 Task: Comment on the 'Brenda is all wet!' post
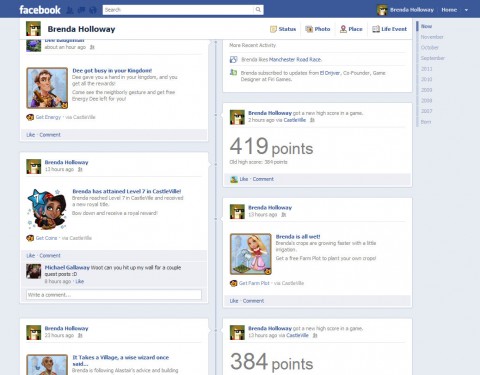coord(253,301)
